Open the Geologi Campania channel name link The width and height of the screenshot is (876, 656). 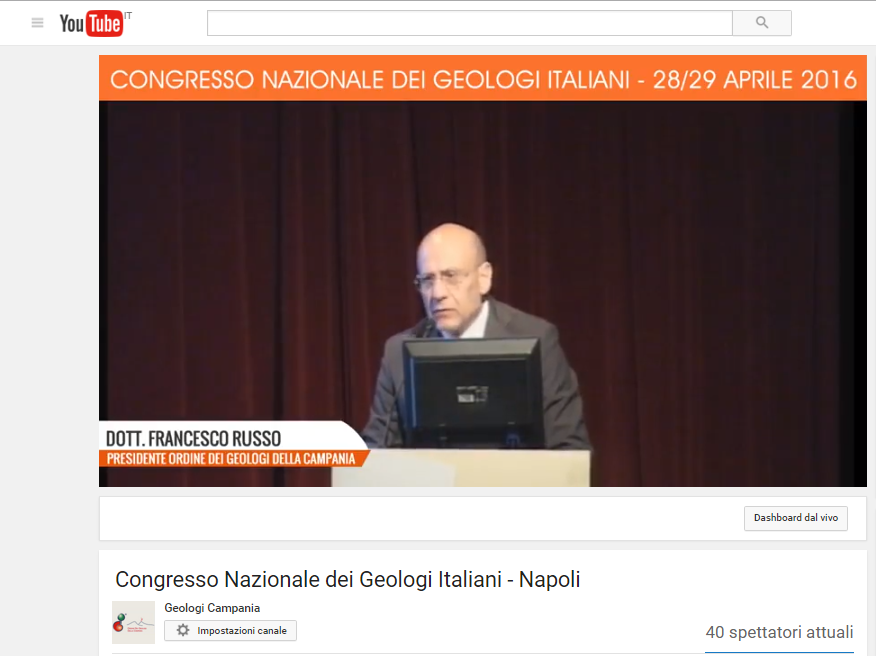[212, 608]
